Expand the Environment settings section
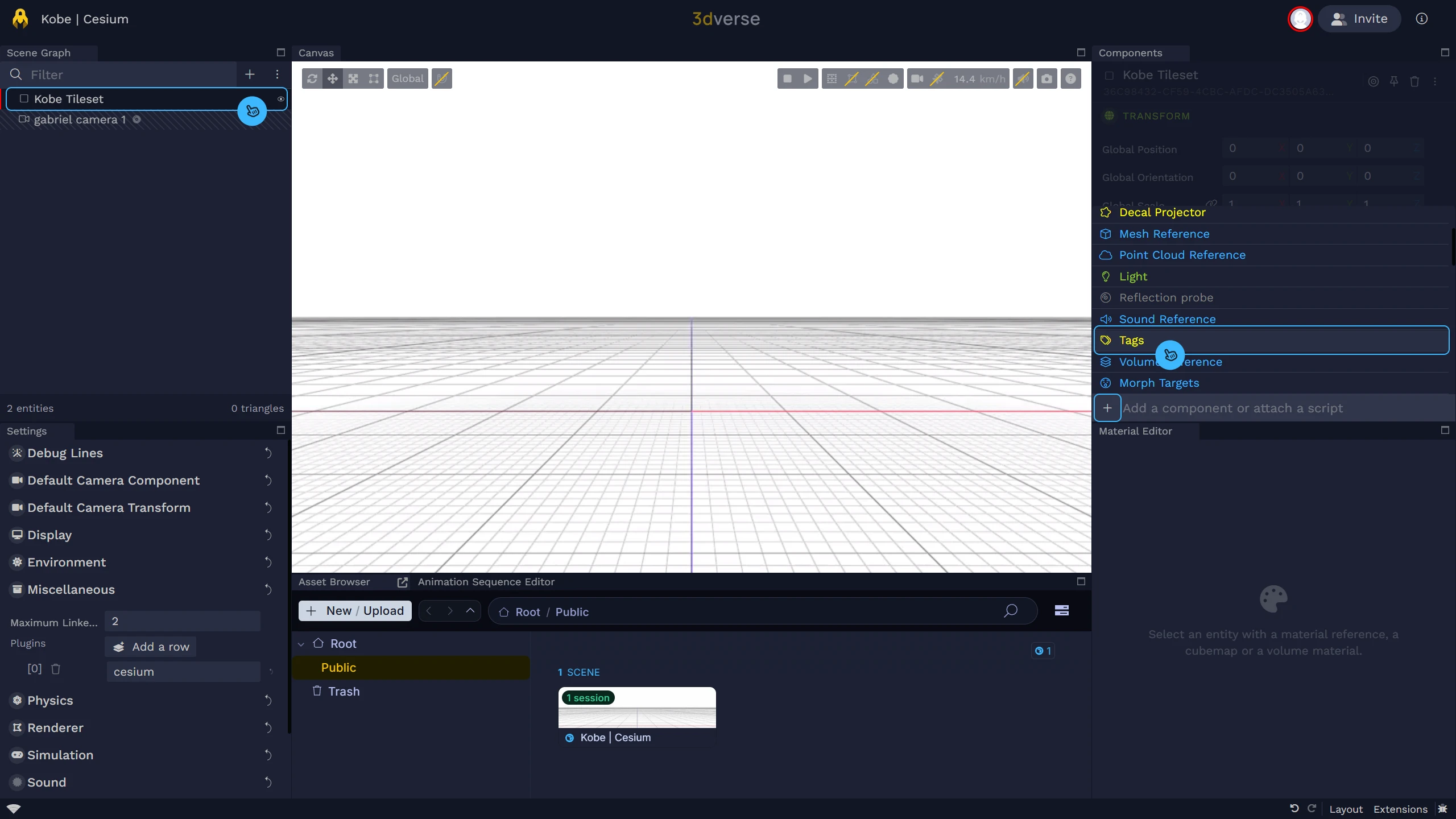 (66, 562)
